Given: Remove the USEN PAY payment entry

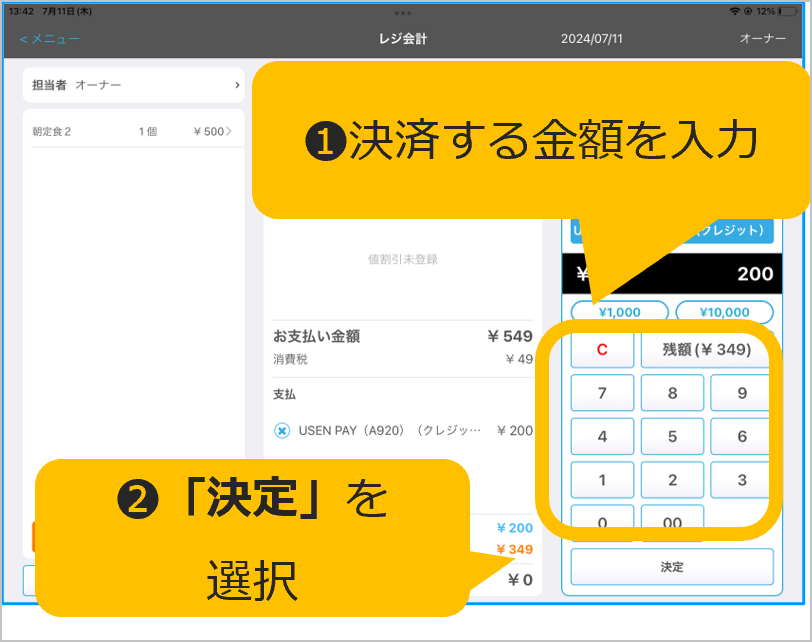Looking at the screenshot, I should pyautogui.click(x=282, y=430).
